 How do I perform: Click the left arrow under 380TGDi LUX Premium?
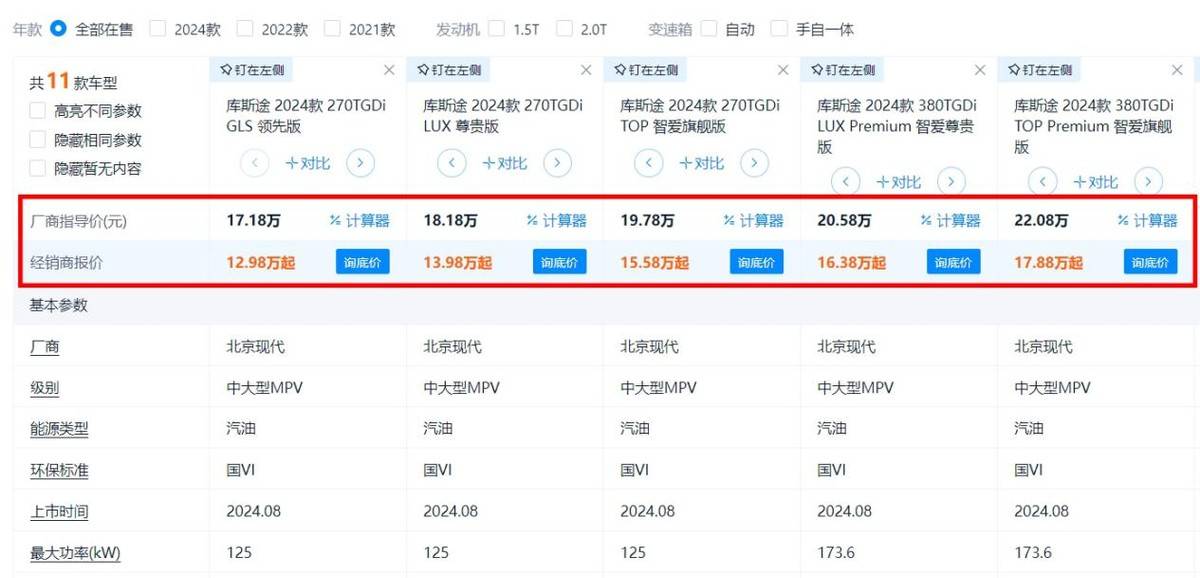pyautogui.click(x=846, y=182)
